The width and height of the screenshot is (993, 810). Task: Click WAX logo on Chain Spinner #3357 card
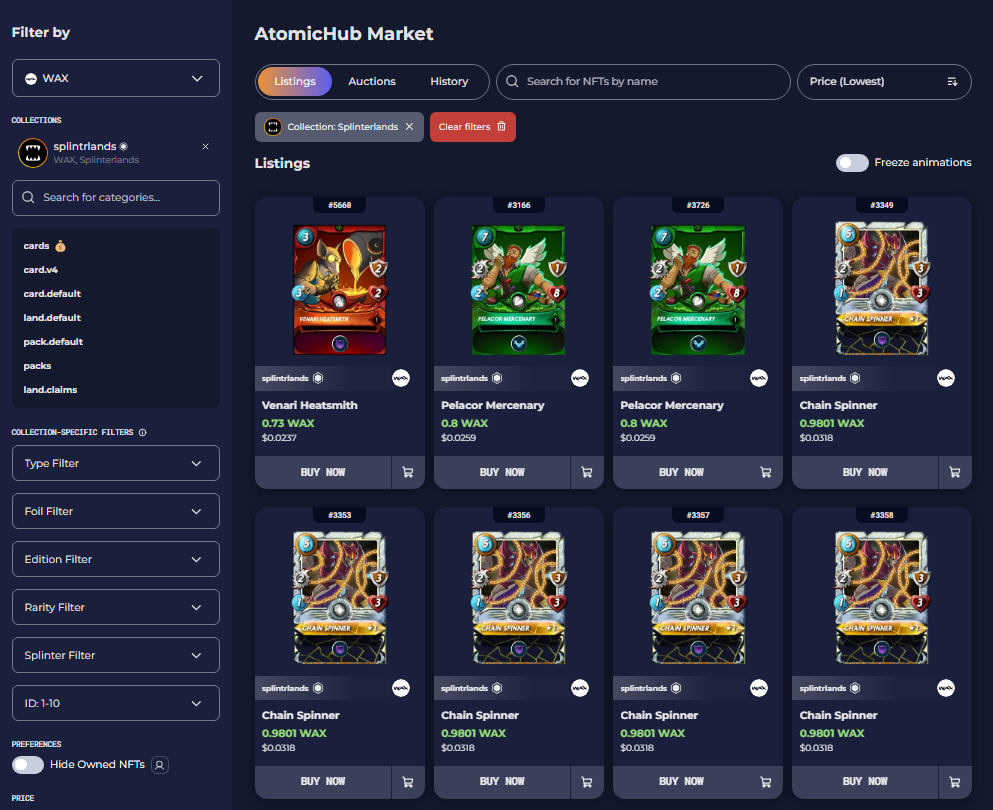tap(759, 688)
